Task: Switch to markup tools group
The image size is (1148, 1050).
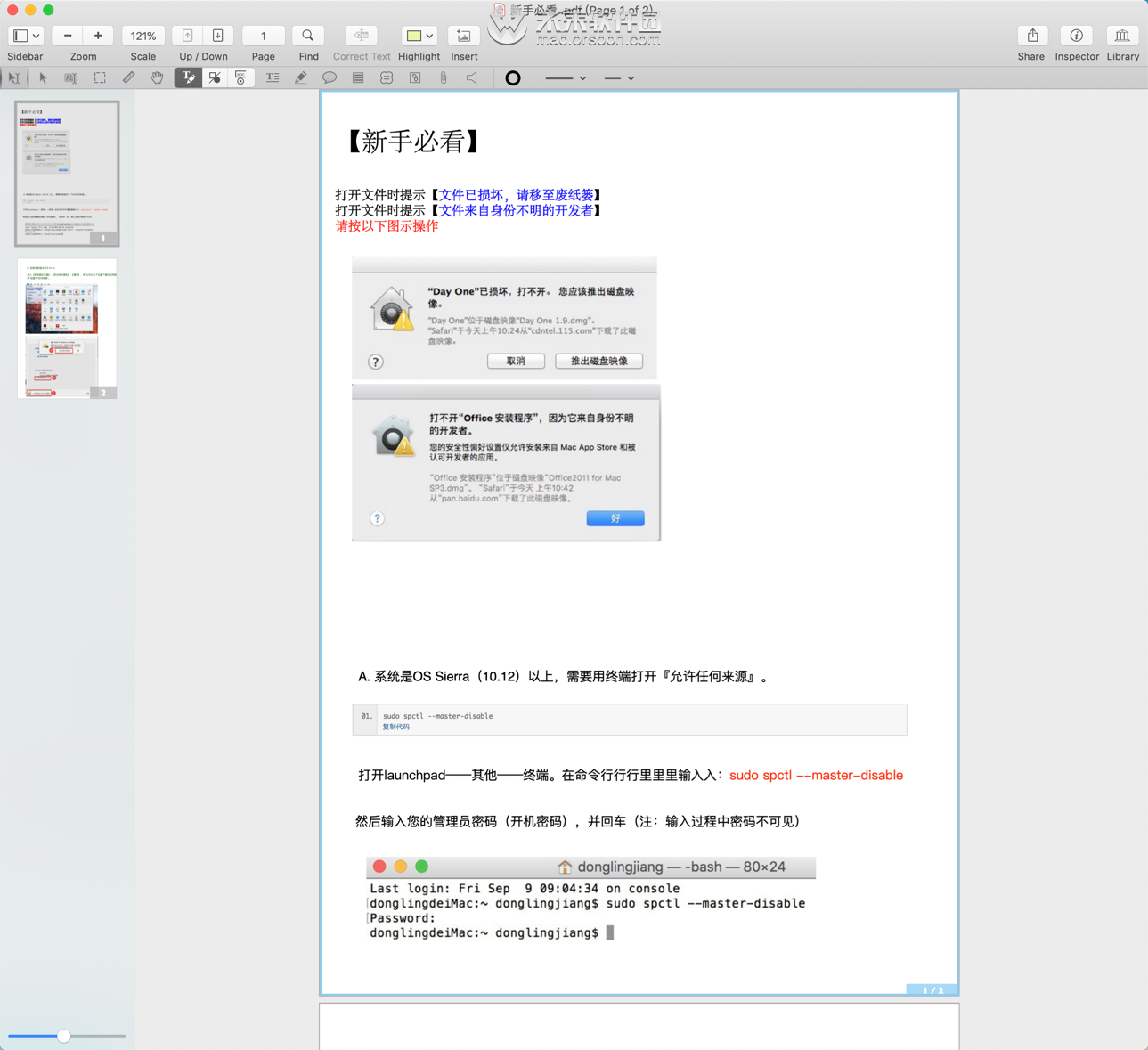Action: [x=188, y=78]
